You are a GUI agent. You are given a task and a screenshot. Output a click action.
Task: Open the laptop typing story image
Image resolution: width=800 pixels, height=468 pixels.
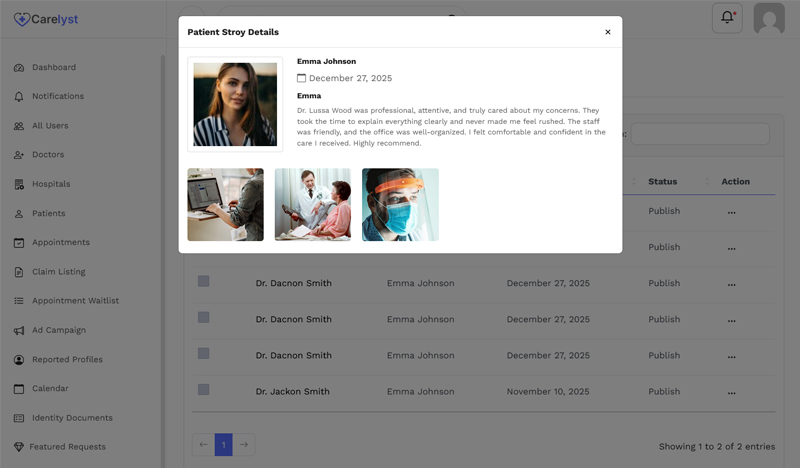point(226,205)
